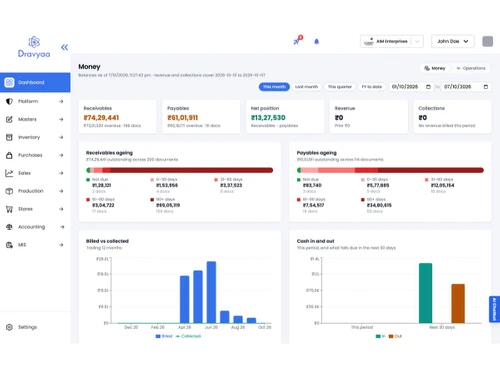The image size is (500, 375).
Task: Click the user avatar thumbnail
Action: click(488, 41)
